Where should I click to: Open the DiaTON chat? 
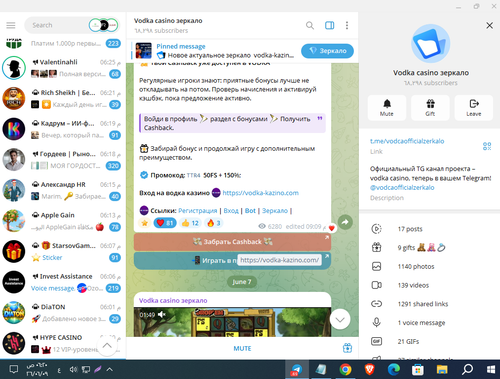[63, 313]
